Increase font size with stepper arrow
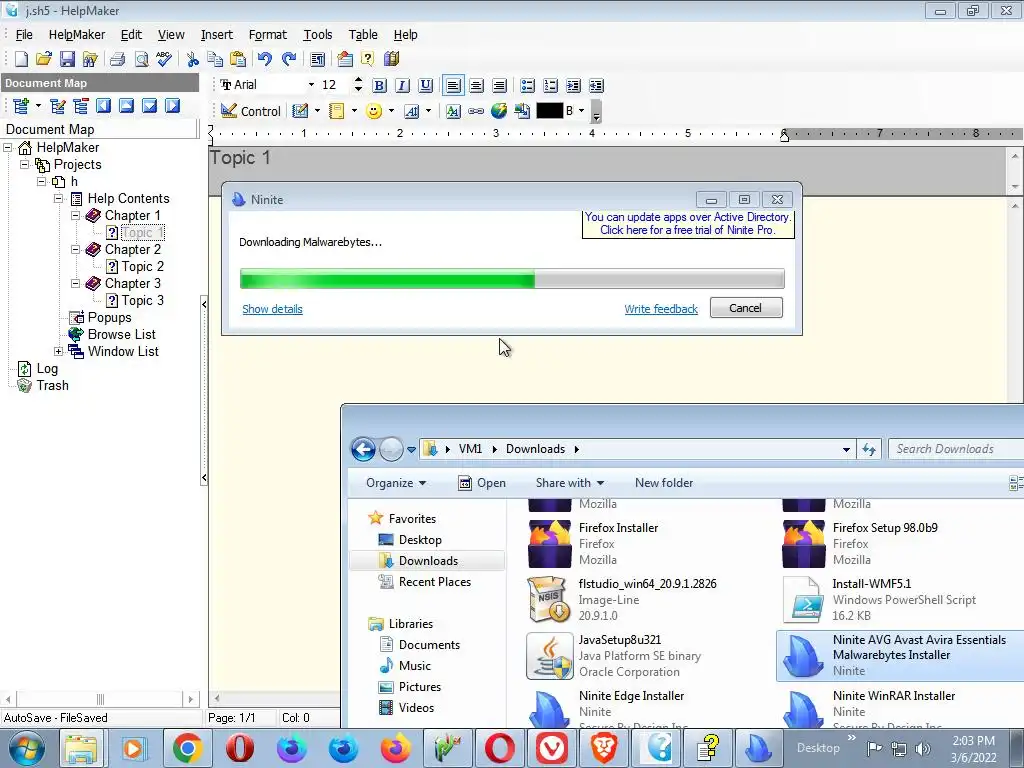The height and width of the screenshot is (768, 1024). point(358,80)
